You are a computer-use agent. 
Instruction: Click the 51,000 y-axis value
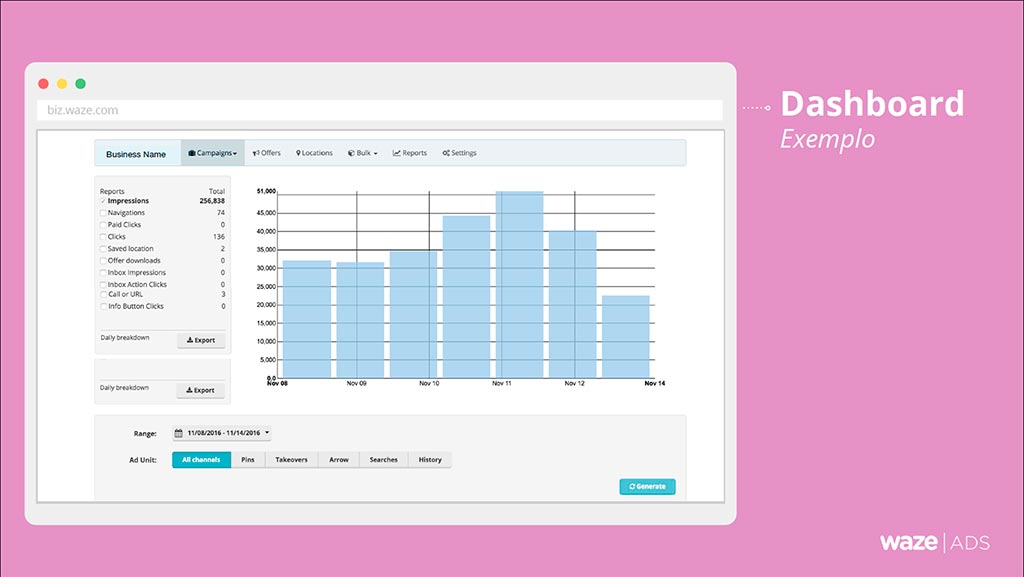266,191
